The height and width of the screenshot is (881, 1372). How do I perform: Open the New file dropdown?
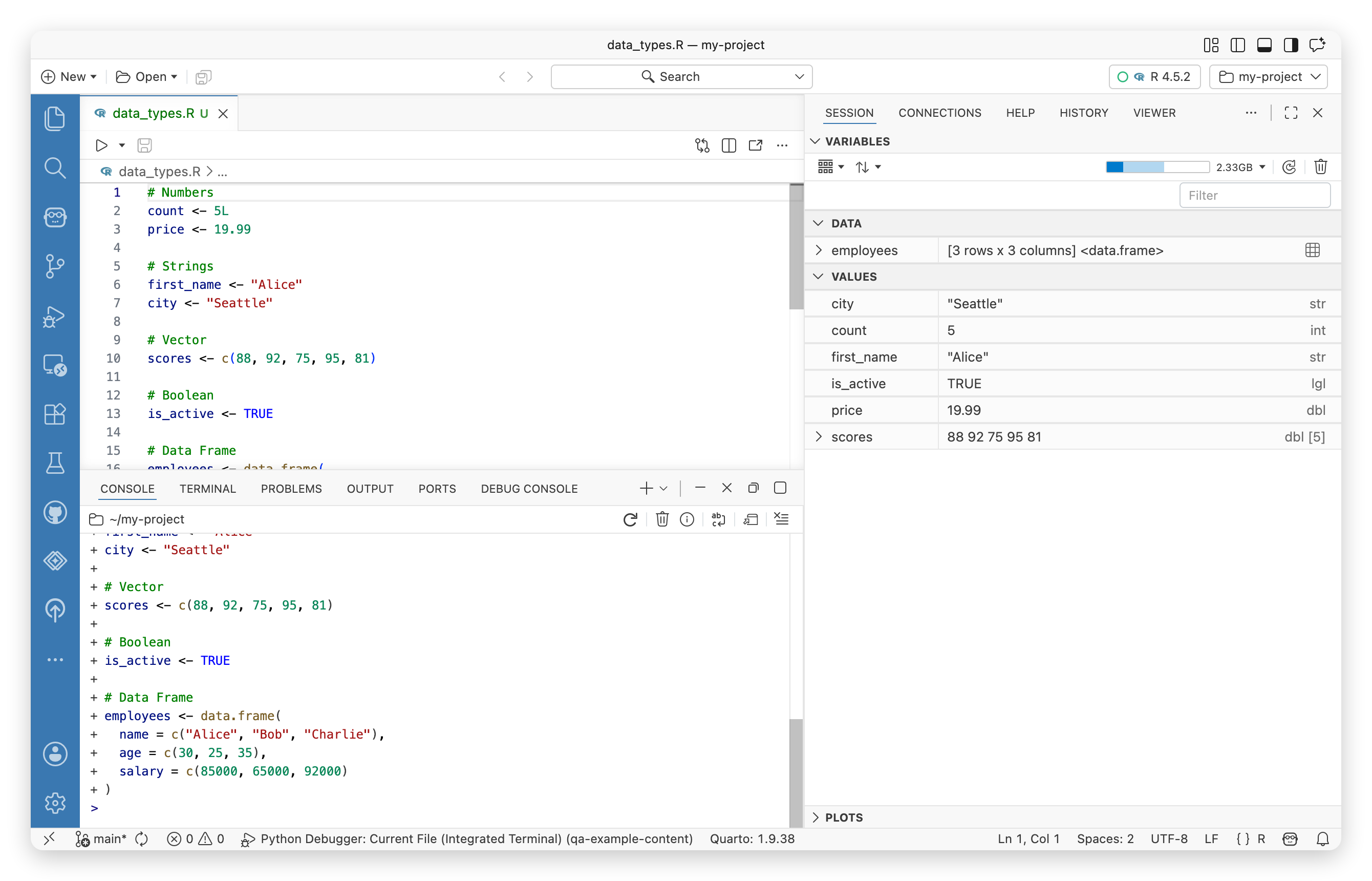(x=69, y=77)
